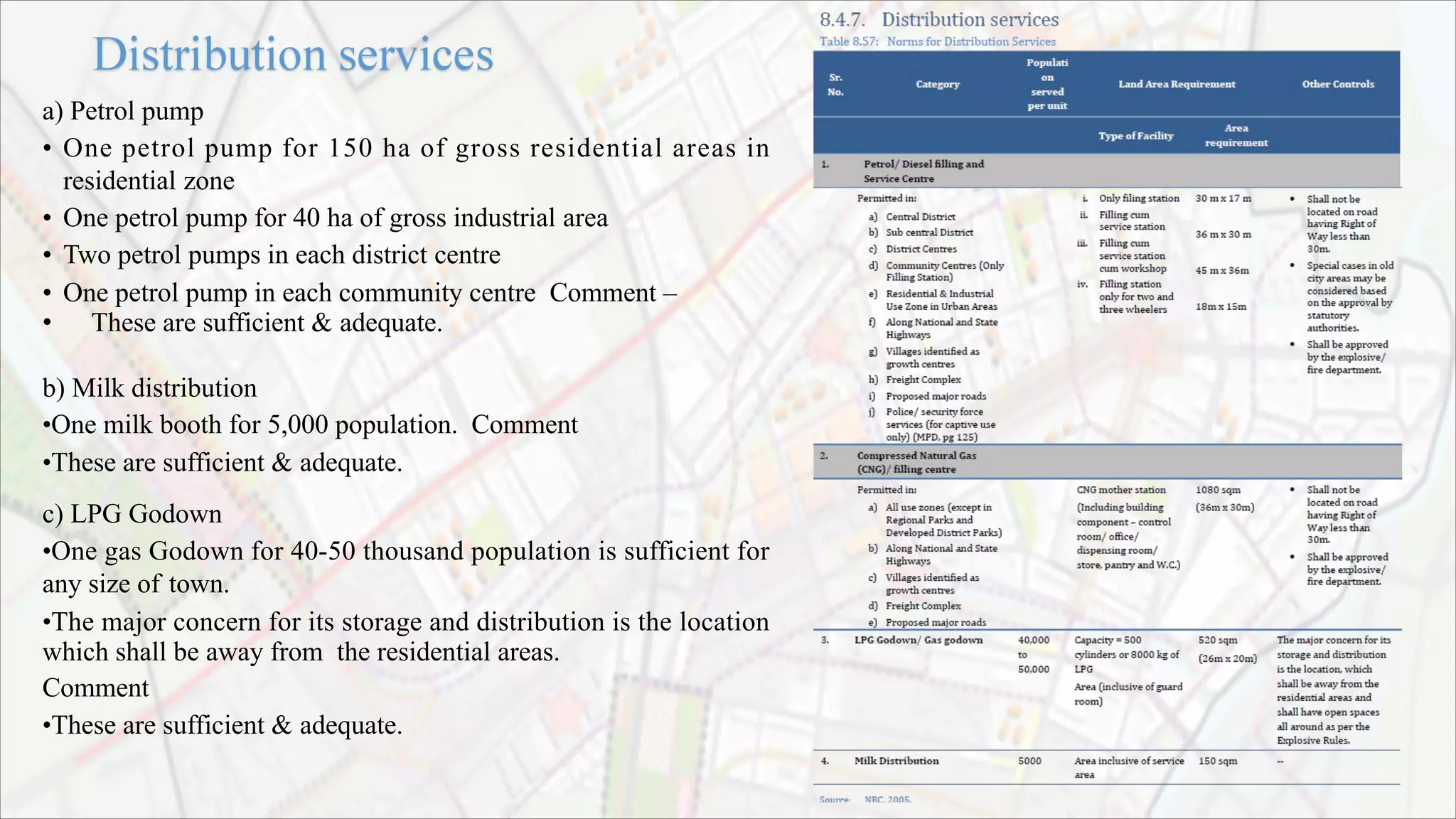The width and height of the screenshot is (1456, 819).
Task: Click the 'Source: NBC, 2005' note
Action: pyautogui.click(x=864, y=800)
